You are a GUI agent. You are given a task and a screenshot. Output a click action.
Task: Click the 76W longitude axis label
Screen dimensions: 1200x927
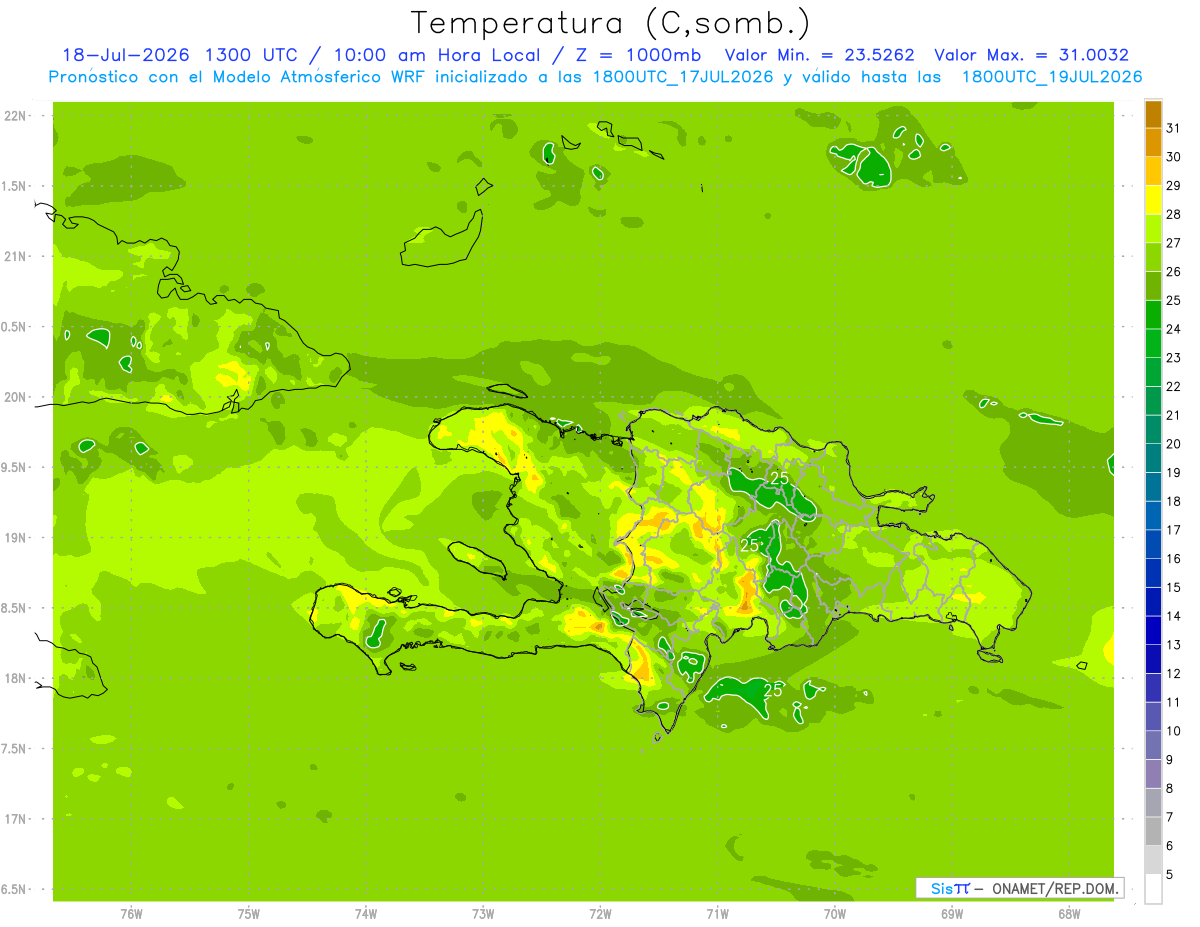click(131, 914)
